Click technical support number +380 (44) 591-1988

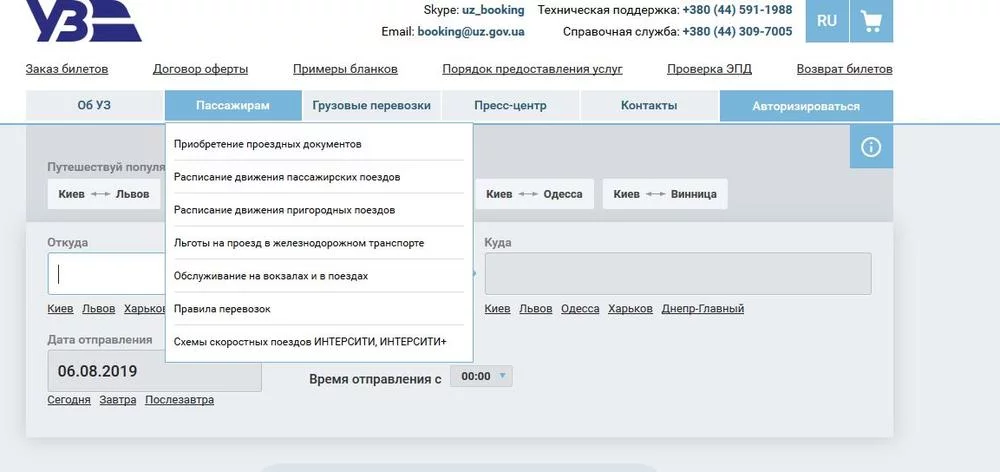point(737,10)
